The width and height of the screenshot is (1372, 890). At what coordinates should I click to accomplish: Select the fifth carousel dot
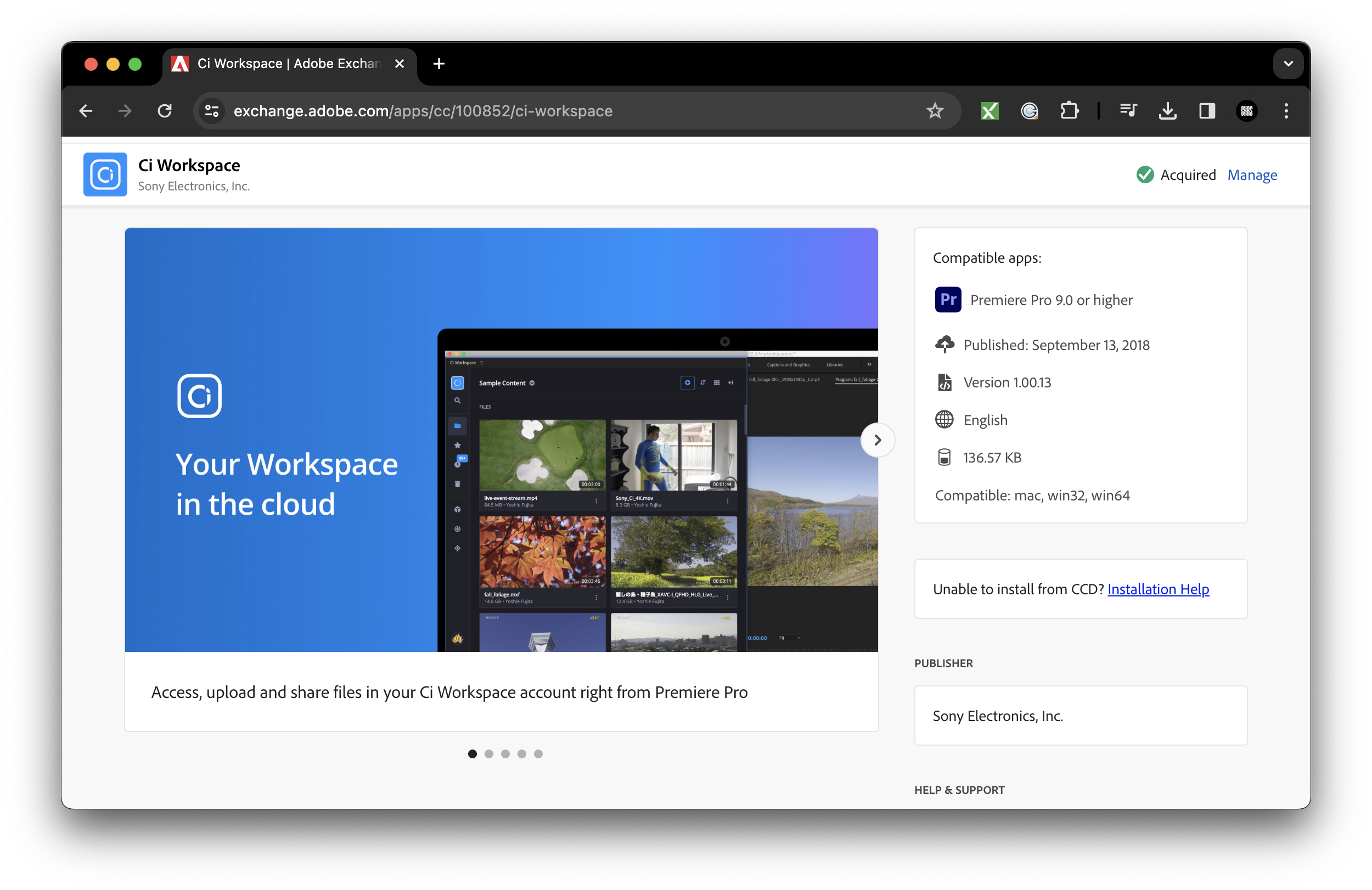click(x=538, y=754)
